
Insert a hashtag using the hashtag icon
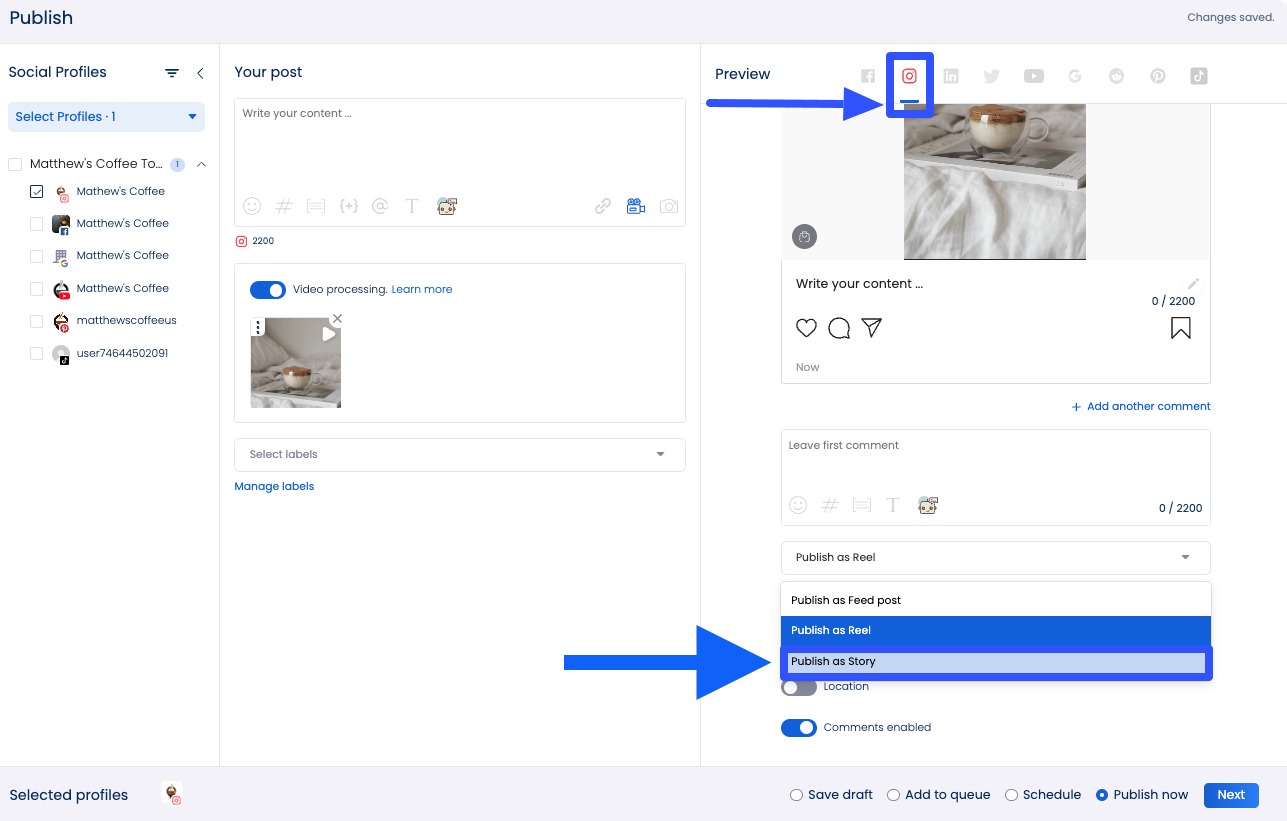pos(284,206)
